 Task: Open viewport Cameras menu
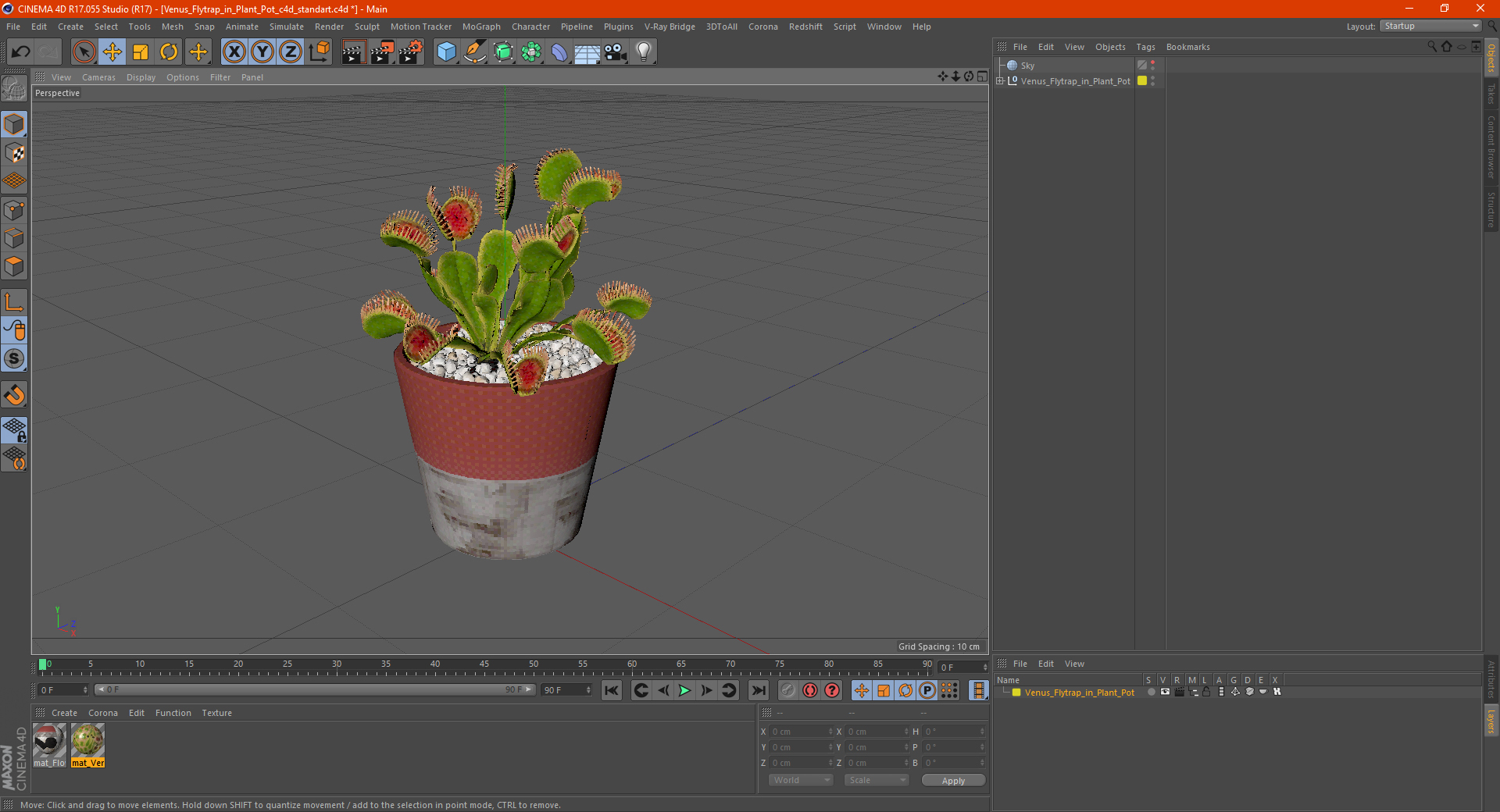point(98,77)
